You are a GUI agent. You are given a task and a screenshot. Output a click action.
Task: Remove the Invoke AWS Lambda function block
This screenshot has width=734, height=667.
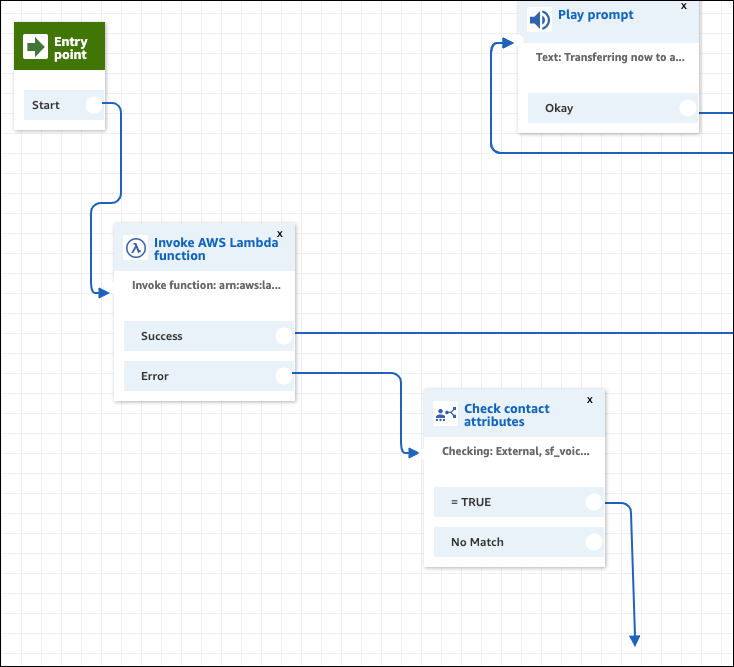click(280, 234)
